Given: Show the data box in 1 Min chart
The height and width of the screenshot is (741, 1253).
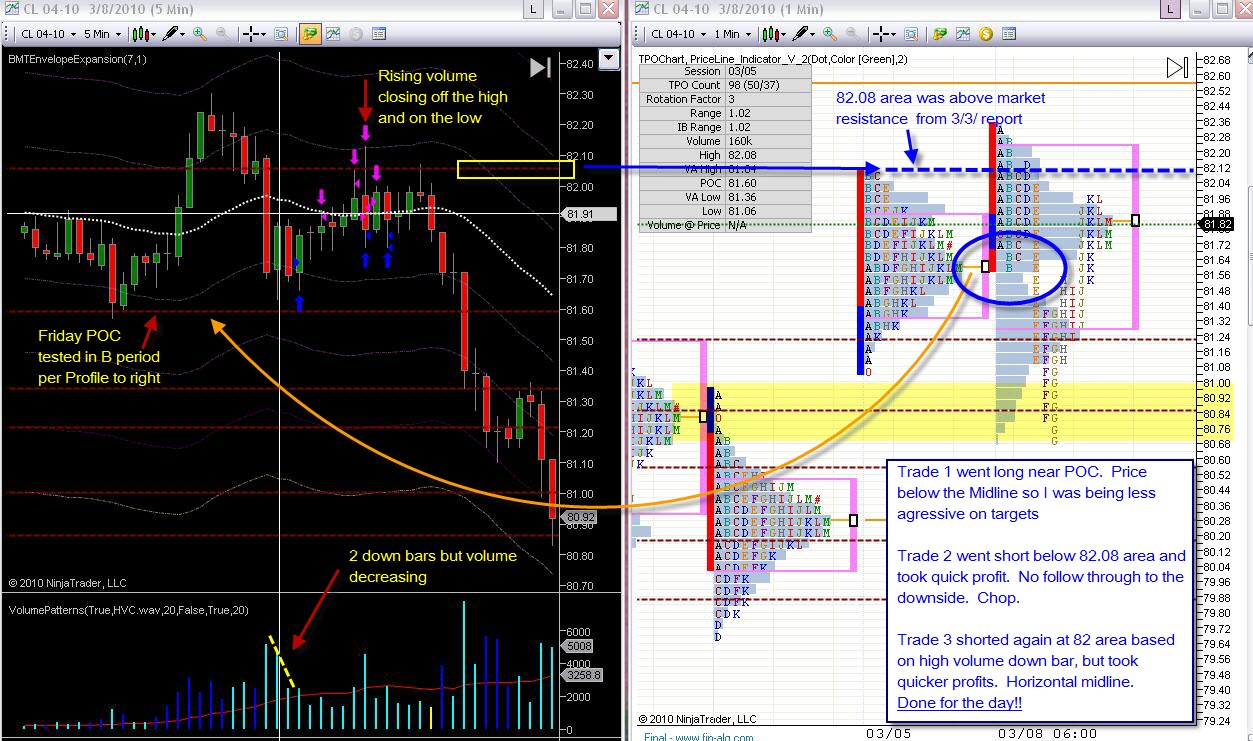Looking at the screenshot, I should 911,34.
